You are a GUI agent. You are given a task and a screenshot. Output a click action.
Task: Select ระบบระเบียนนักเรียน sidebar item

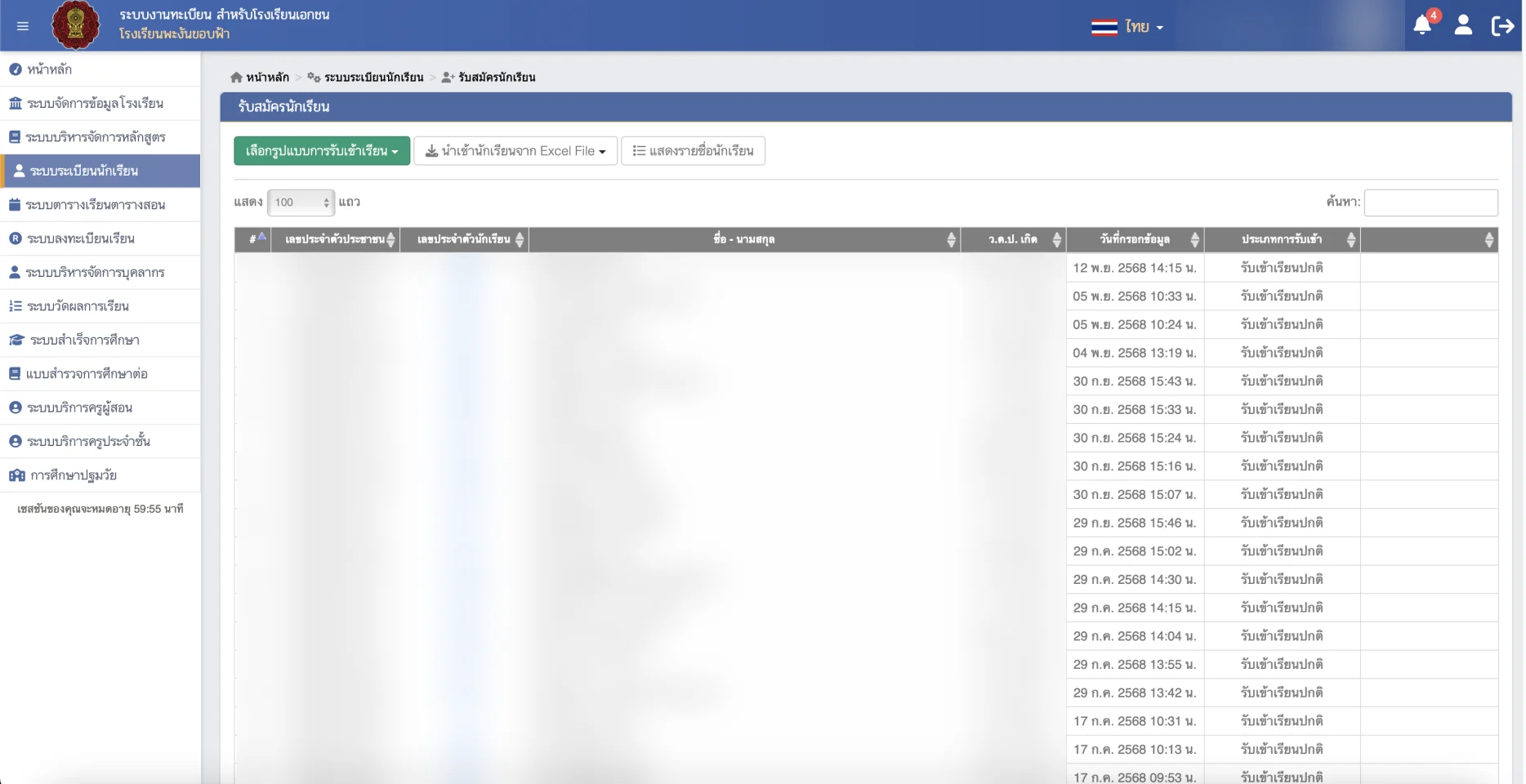click(100, 171)
